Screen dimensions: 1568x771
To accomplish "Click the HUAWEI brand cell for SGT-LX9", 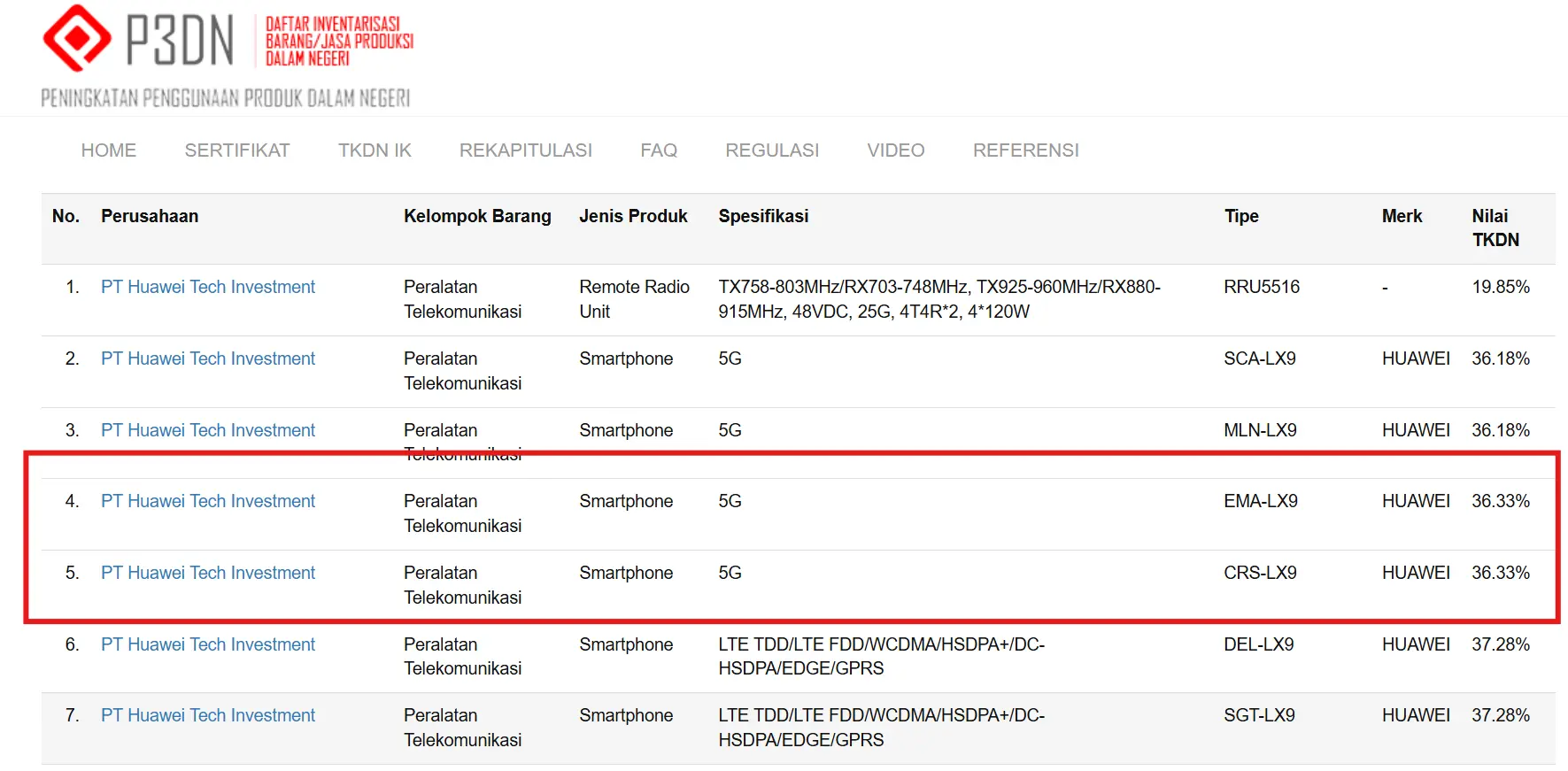I will point(1416,715).
